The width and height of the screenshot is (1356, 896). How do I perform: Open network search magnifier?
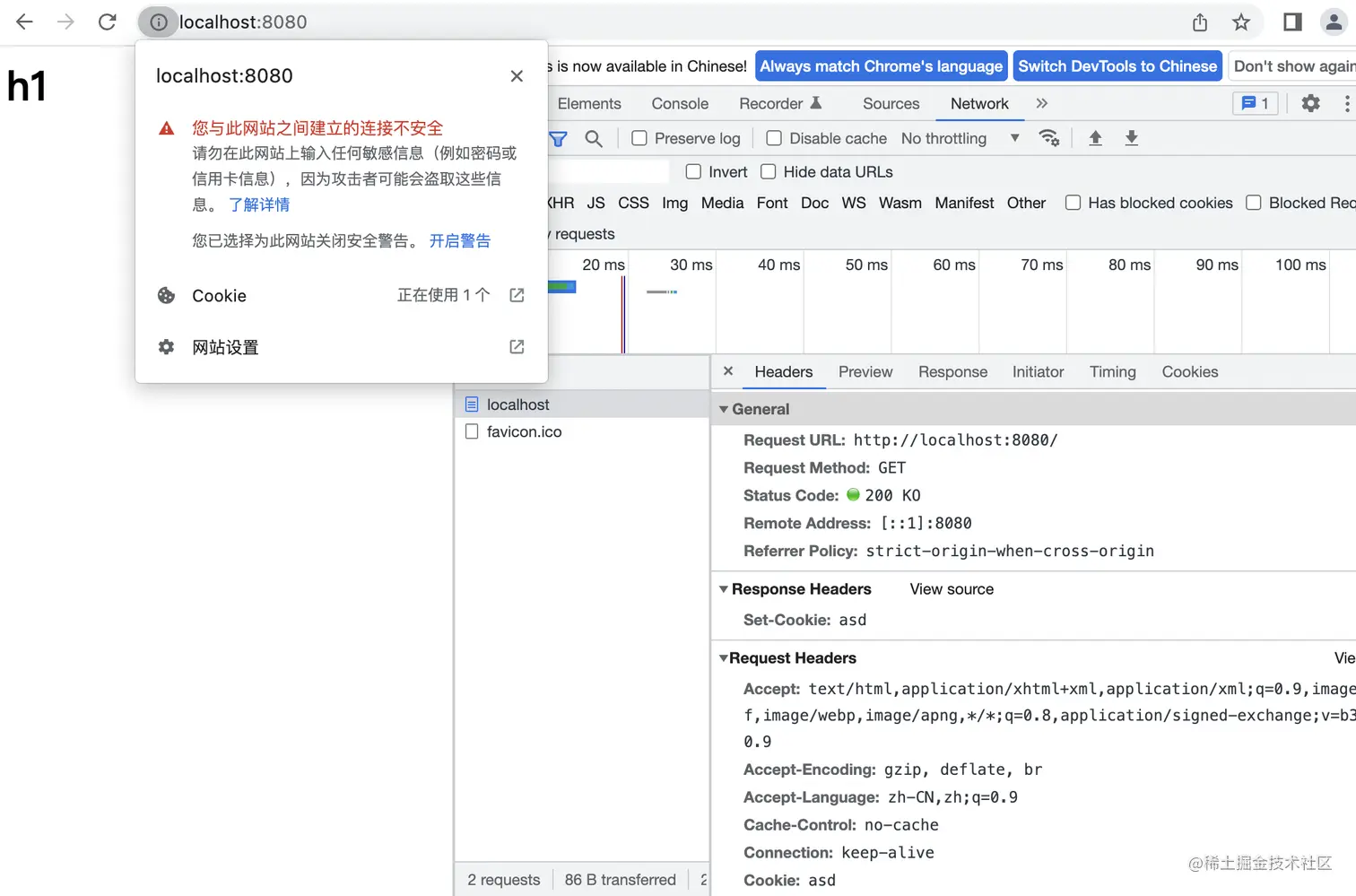[x=594, y=139]
